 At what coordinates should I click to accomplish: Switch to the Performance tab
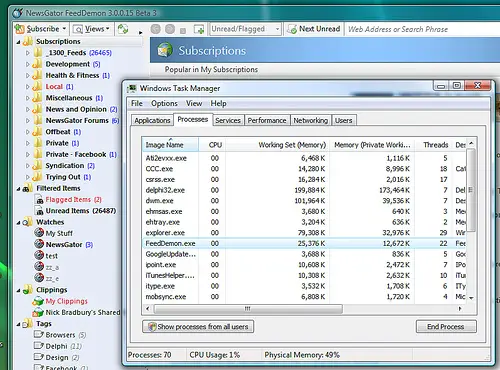point(267,120)
